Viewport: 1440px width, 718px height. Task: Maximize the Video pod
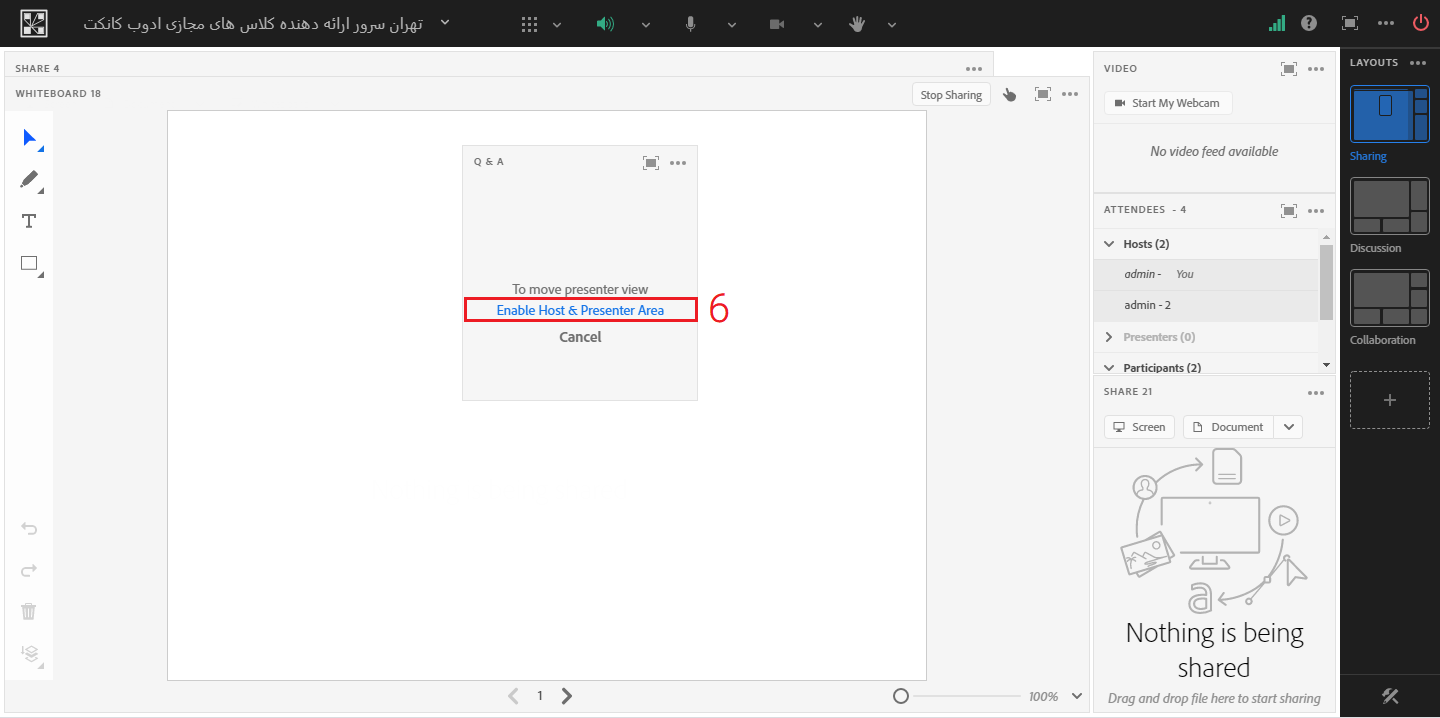pos(1289,69)
